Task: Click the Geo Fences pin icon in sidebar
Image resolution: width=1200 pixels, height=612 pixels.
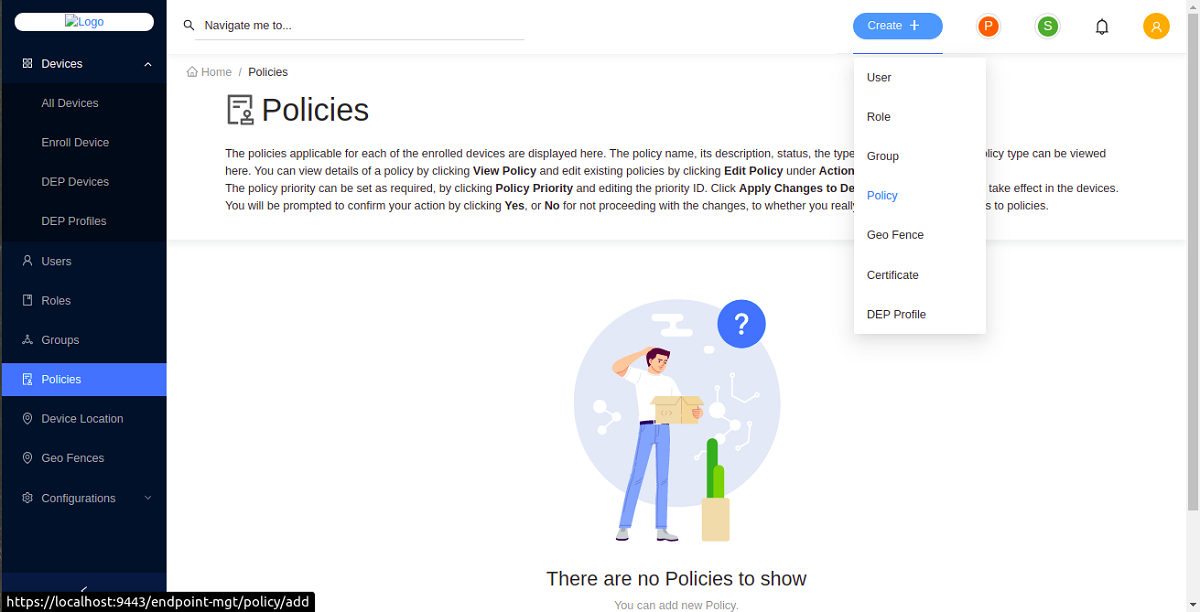Action: pyautogui.click(x=28, y=458)
